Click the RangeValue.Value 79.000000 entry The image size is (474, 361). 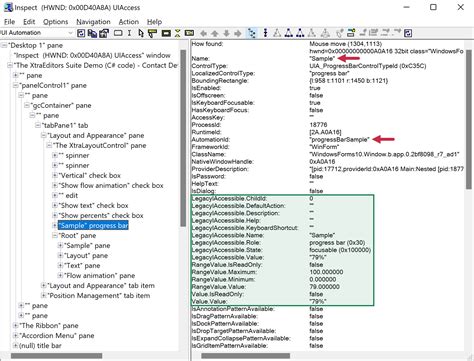(x=324, y=287)
